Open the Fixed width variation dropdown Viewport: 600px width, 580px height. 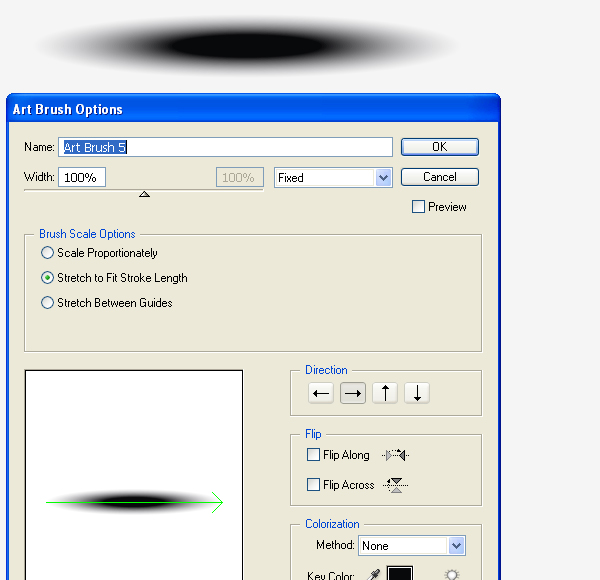point(333,178)
